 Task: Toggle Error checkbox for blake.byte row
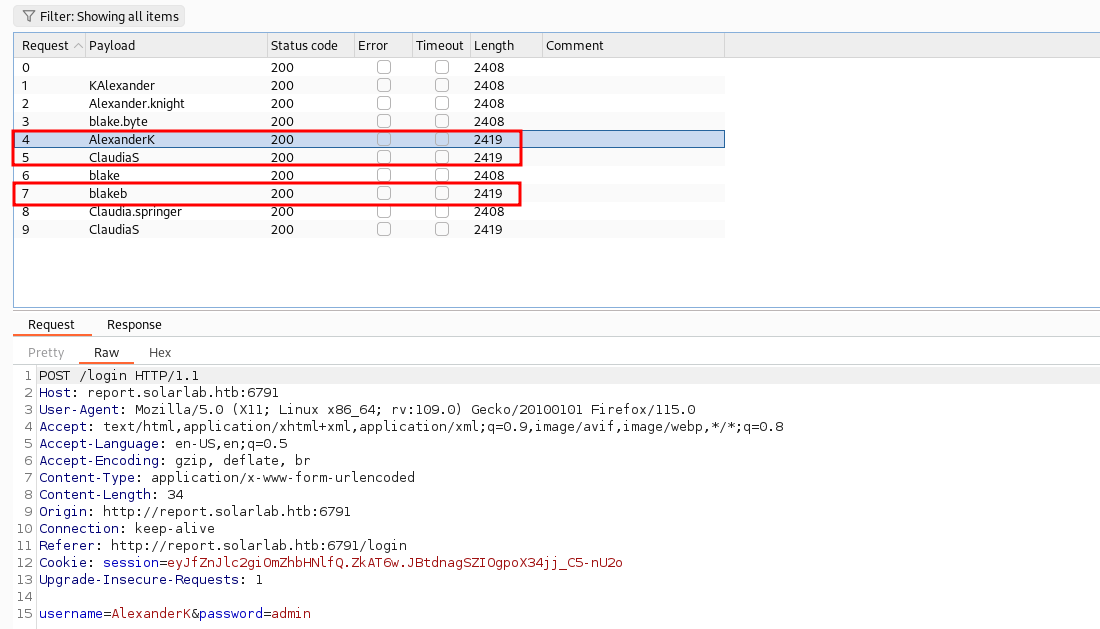pyautogui.click(x=384, y=121)
